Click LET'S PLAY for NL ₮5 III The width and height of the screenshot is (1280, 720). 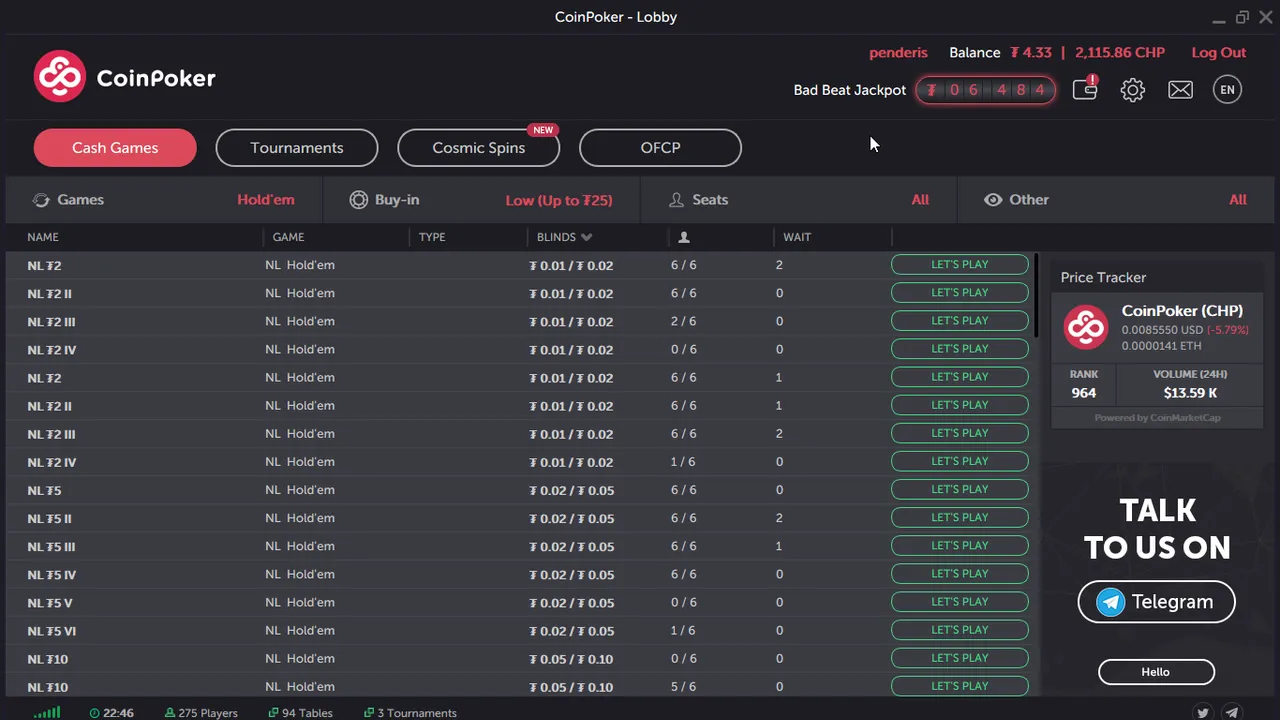click(x=960, y=546)
